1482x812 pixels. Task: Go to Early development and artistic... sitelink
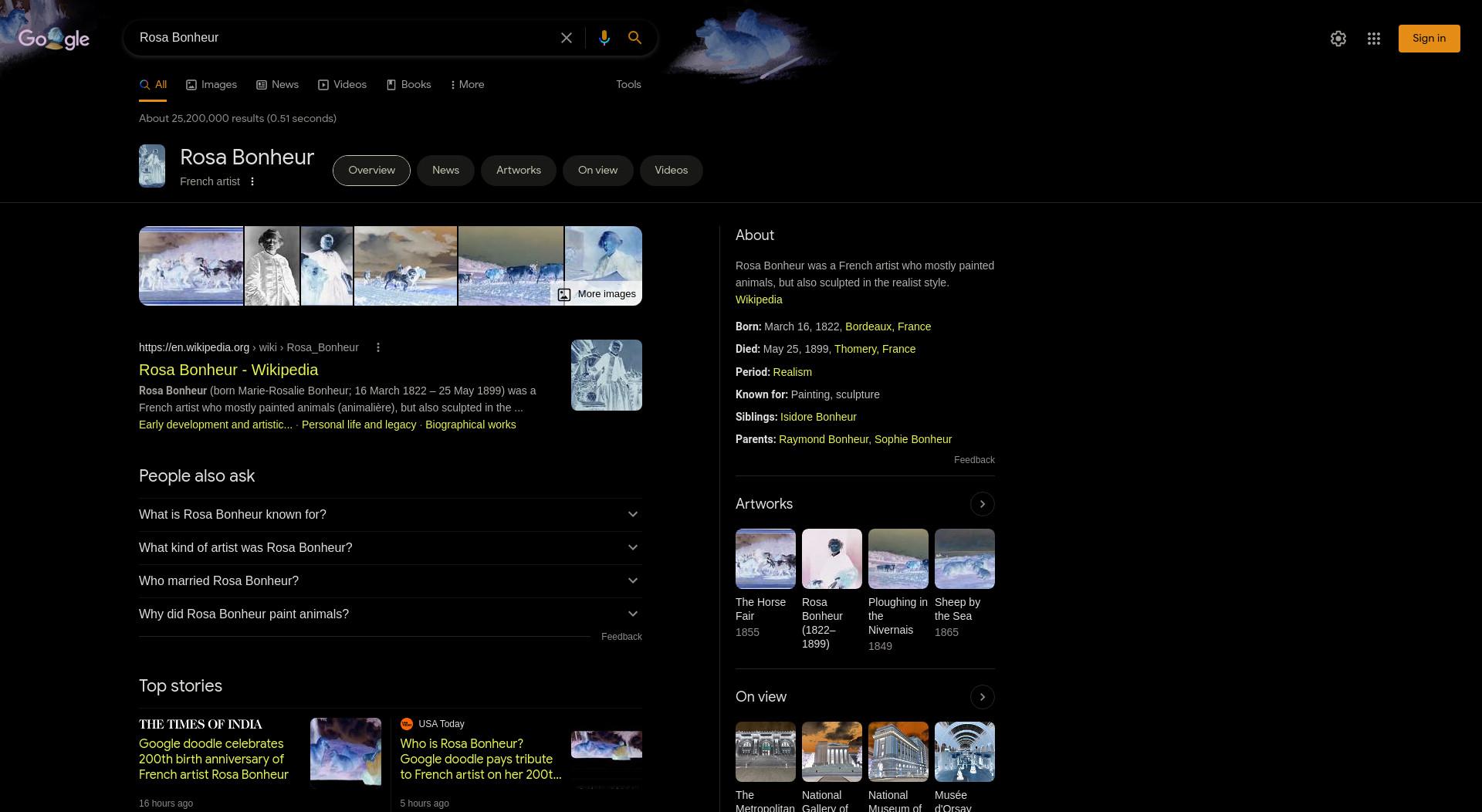tap(215, 425)
